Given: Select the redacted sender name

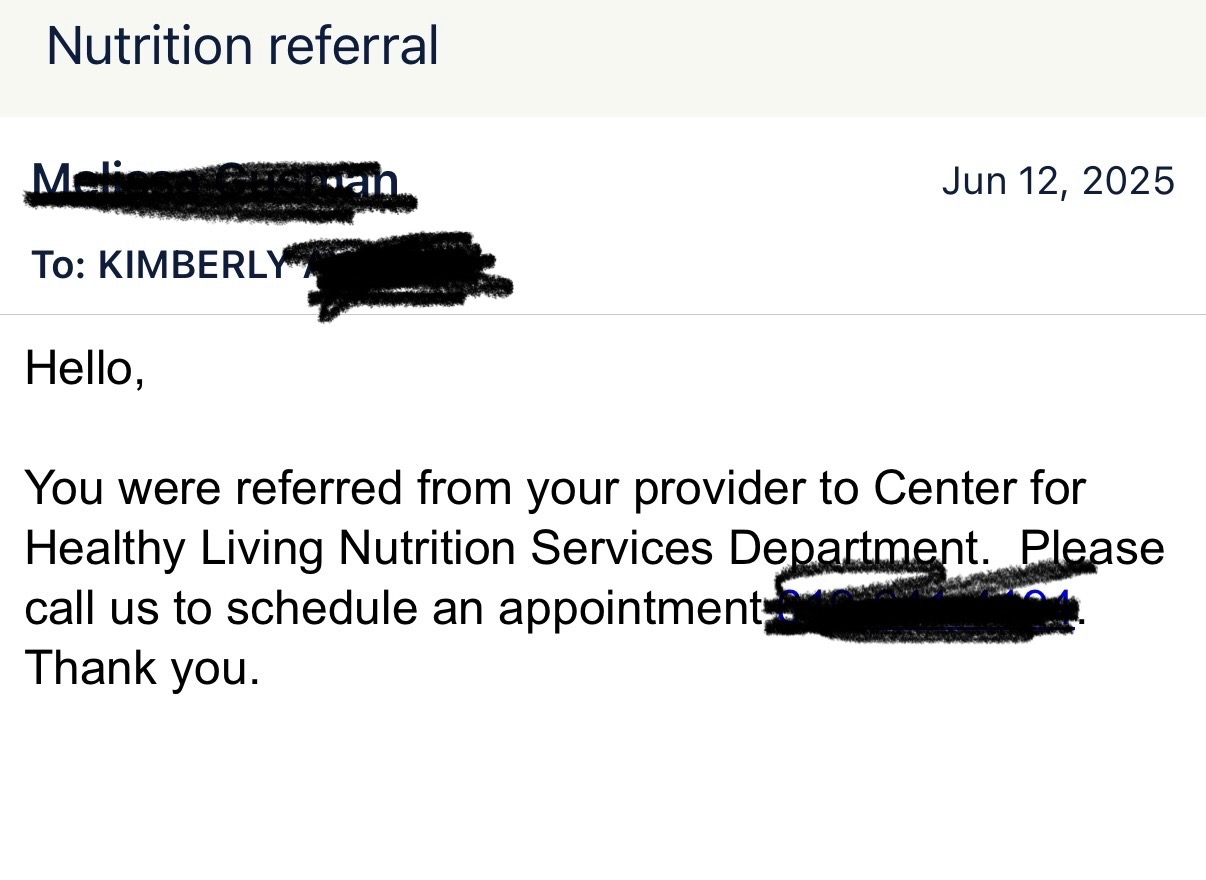Looking at the screenshot, I should point(215,183).
